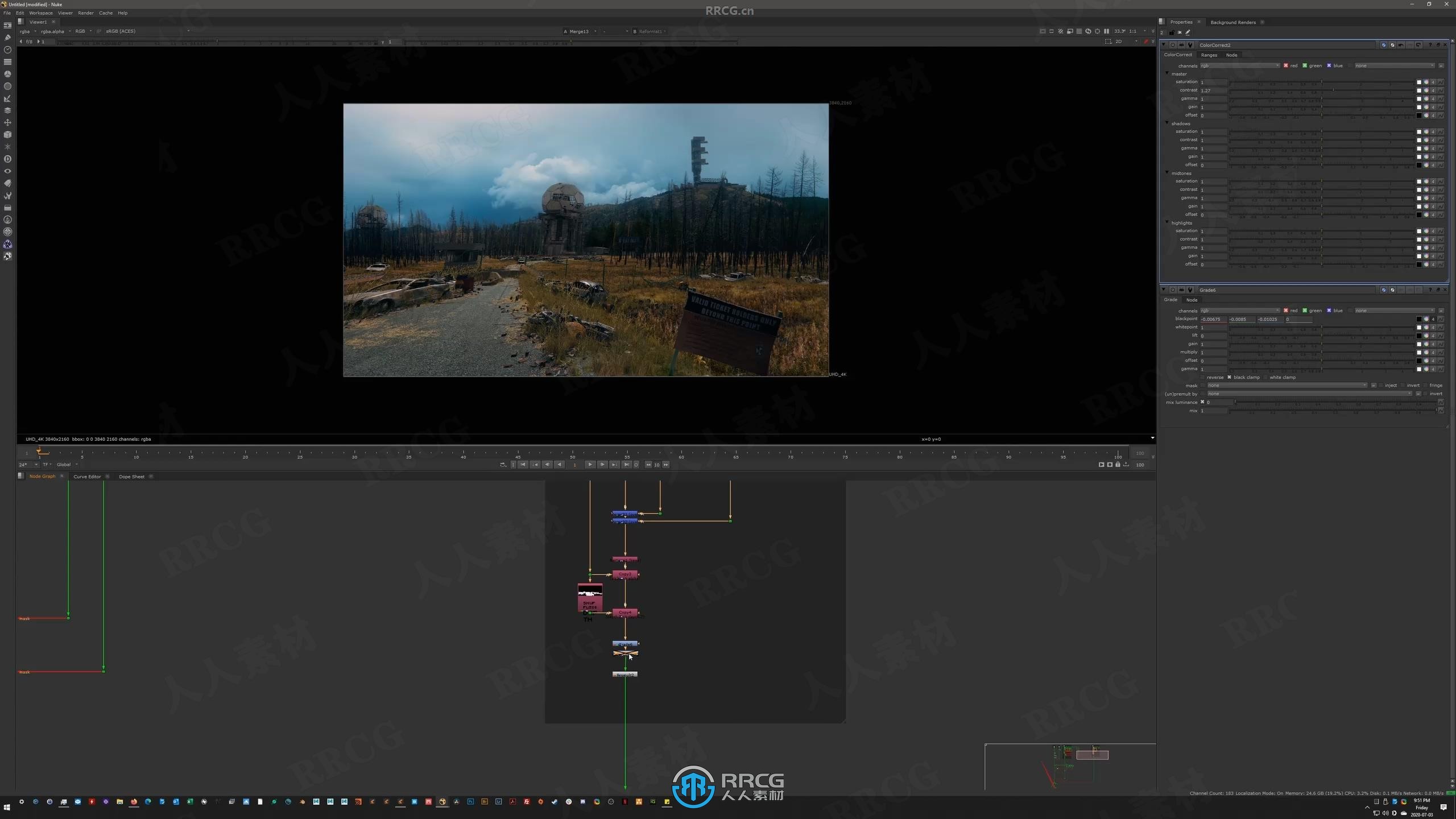
Task: Open the 3D nodes cube icon
Action: tap(7, 135)
